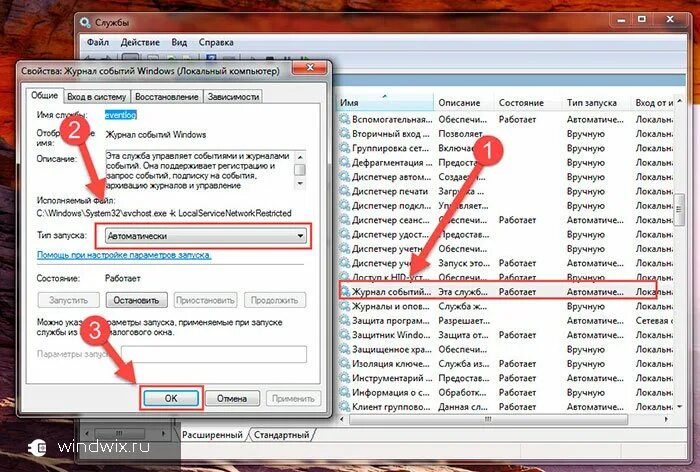Click the OK button
This screenshot has height=472, width=700.
coord(171,398)
